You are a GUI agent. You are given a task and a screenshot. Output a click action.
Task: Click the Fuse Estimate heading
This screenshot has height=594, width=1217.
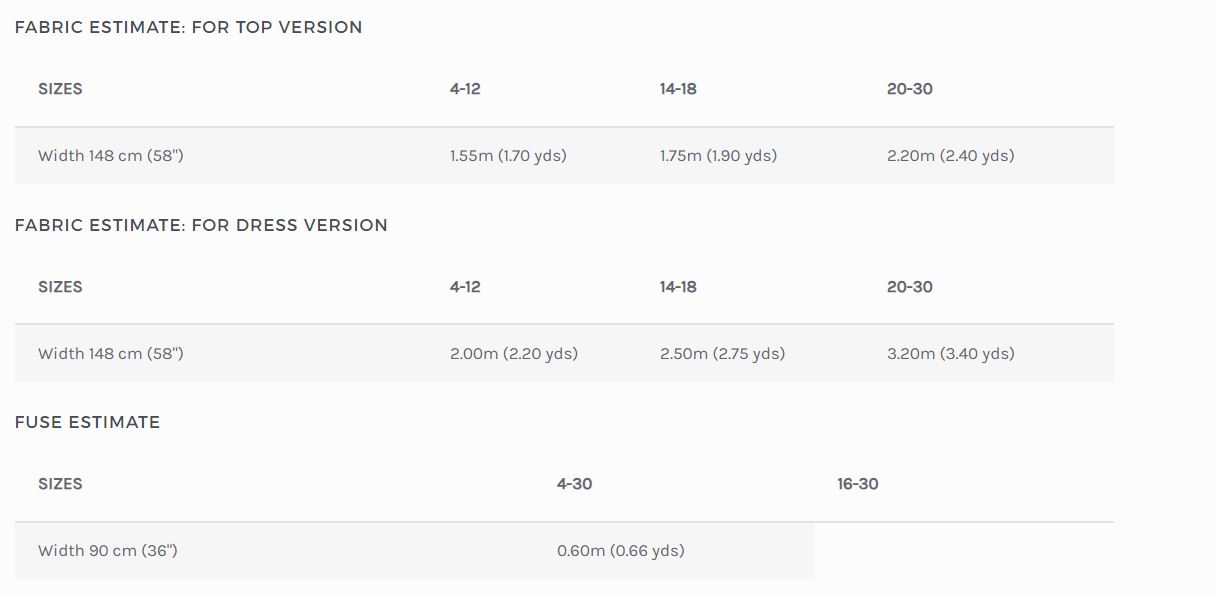point(87,423)
